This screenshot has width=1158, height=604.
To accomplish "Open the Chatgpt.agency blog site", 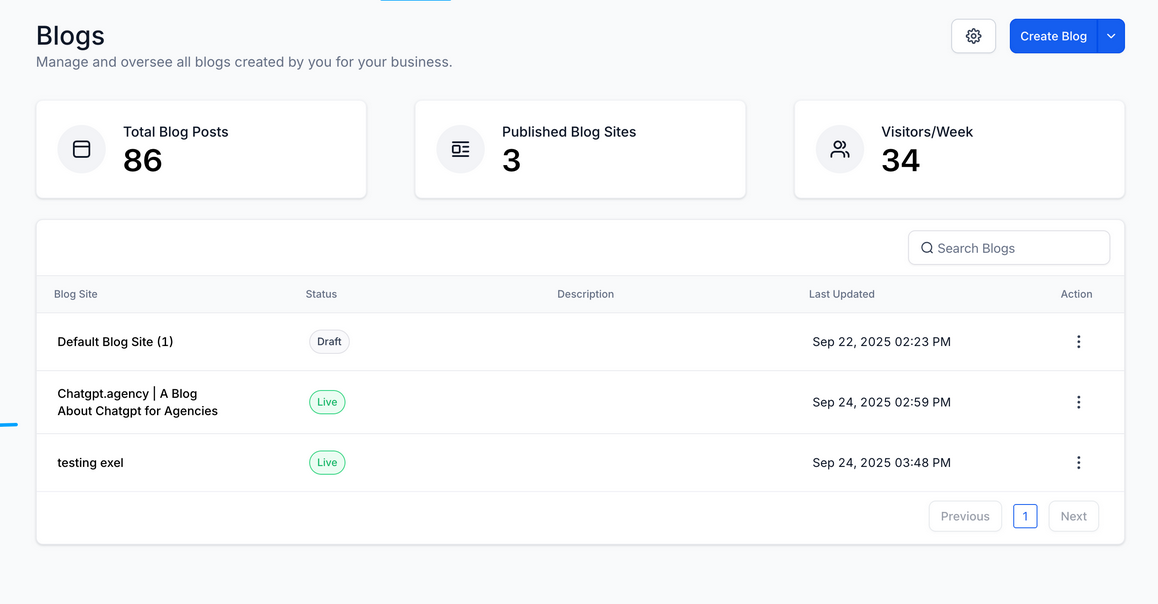I will [x=137, y=402].
